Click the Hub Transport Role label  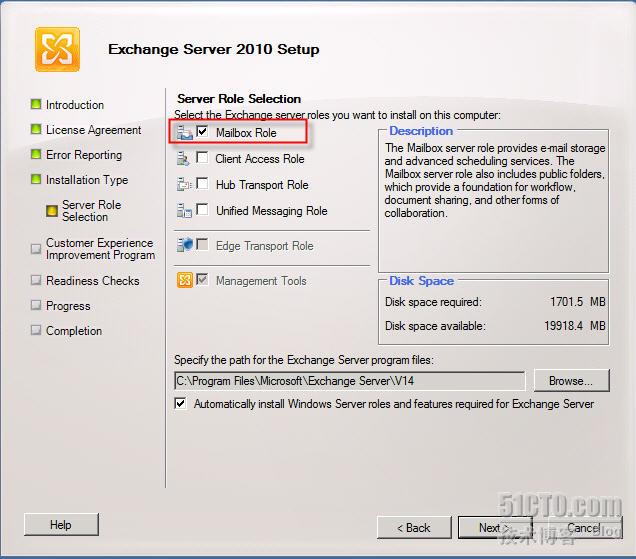[x=262, y=185]
